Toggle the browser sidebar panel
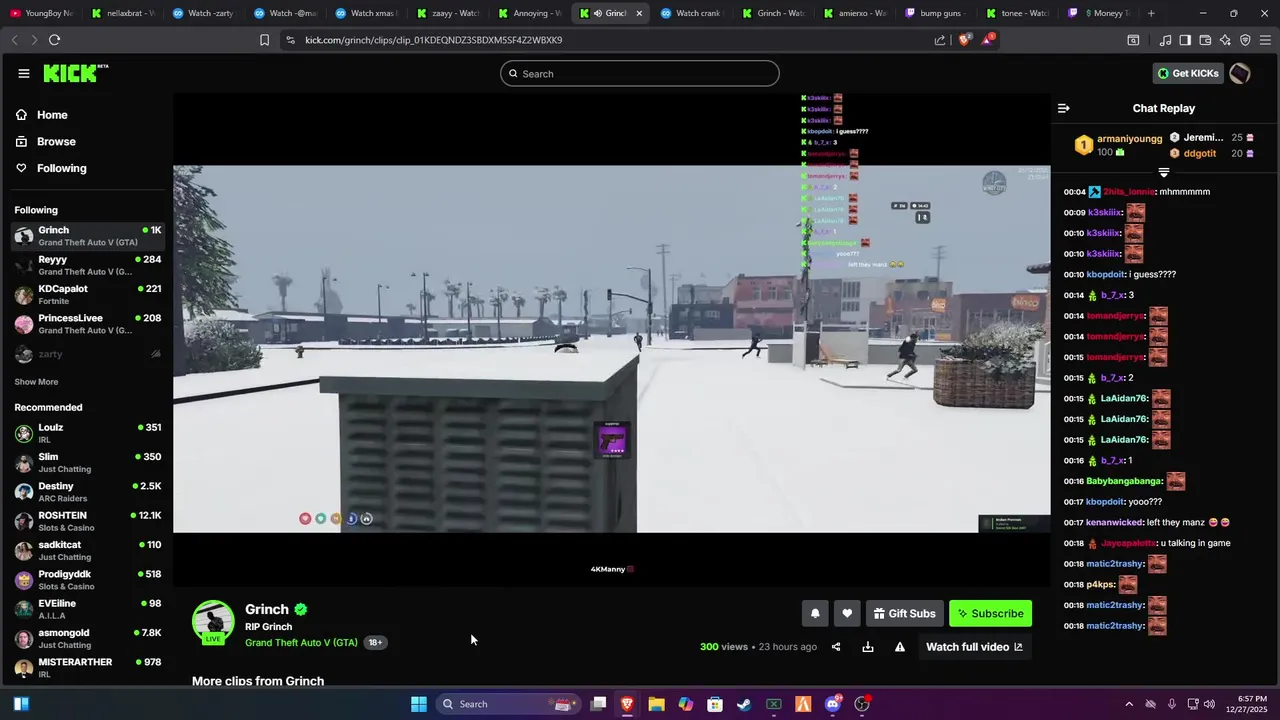Viewport: 1280px width, 720px height. tap(1185, 40)
